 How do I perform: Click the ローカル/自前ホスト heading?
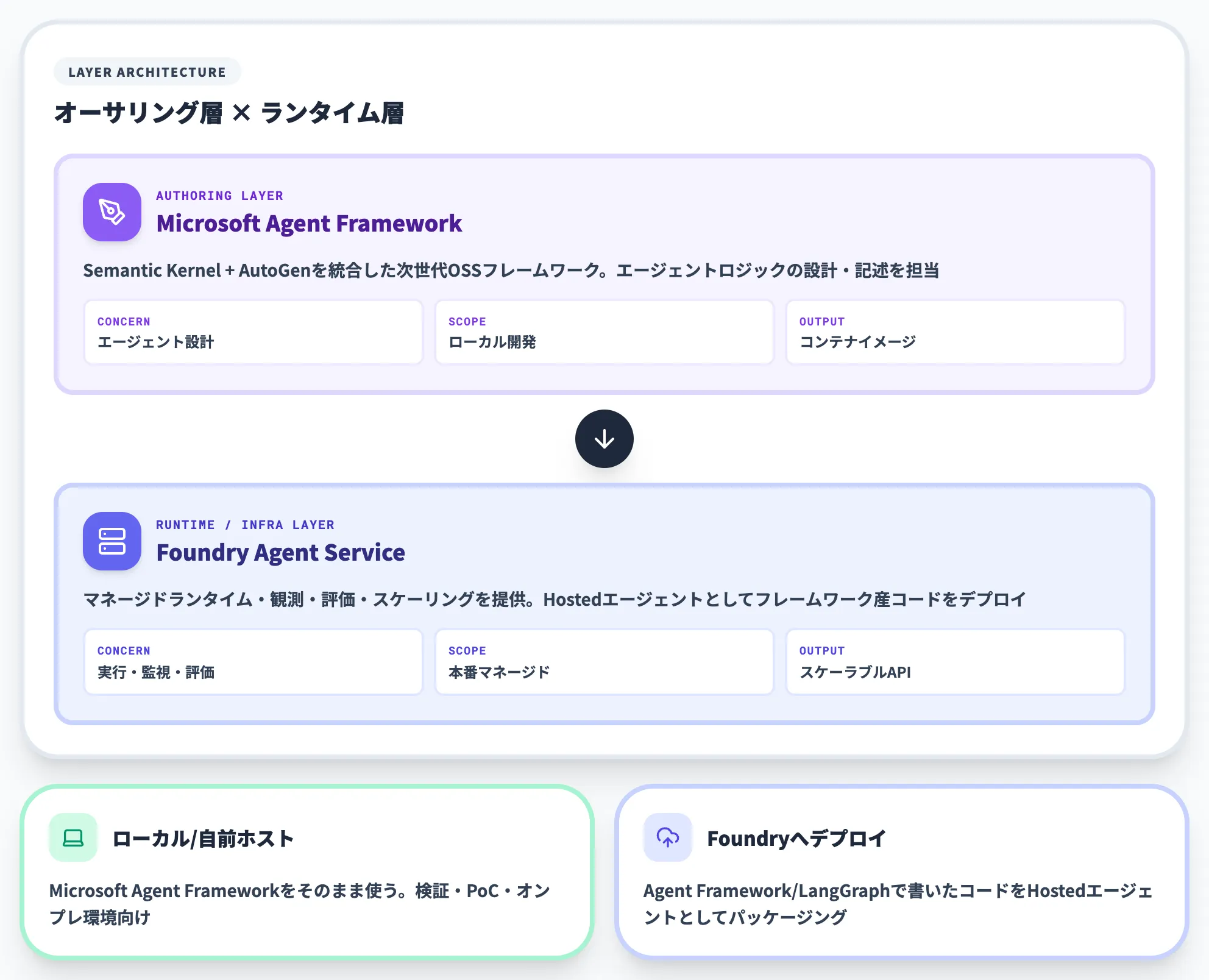pos(203,839)
